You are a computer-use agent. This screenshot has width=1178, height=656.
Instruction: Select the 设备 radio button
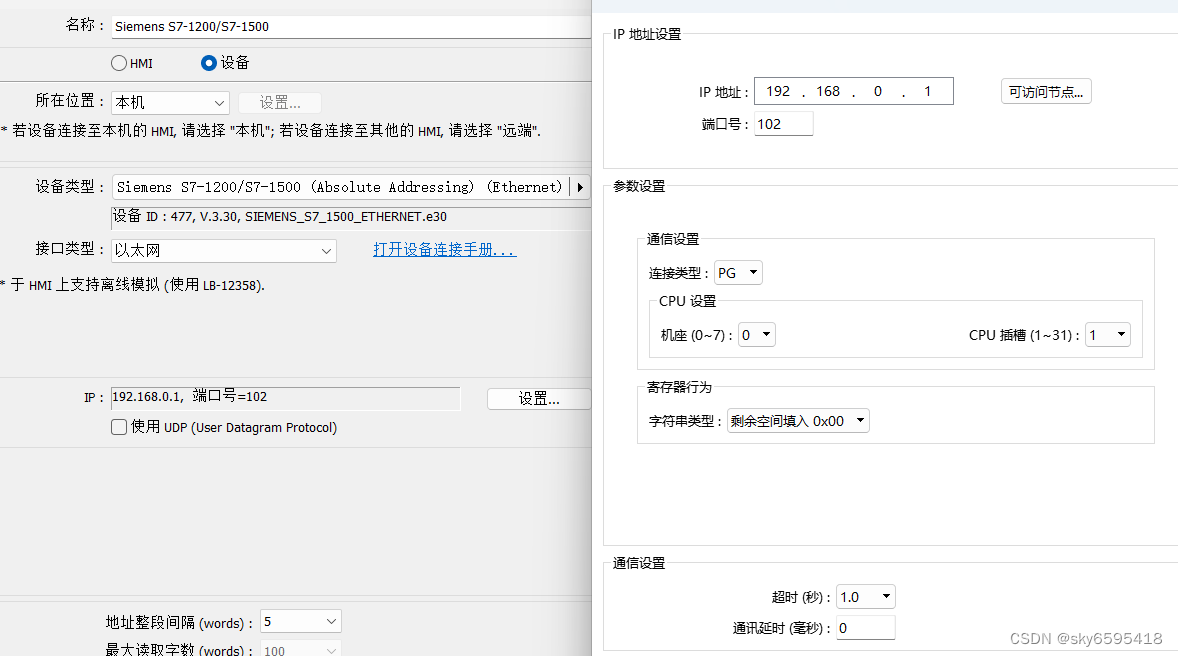(x=209, y=63)
